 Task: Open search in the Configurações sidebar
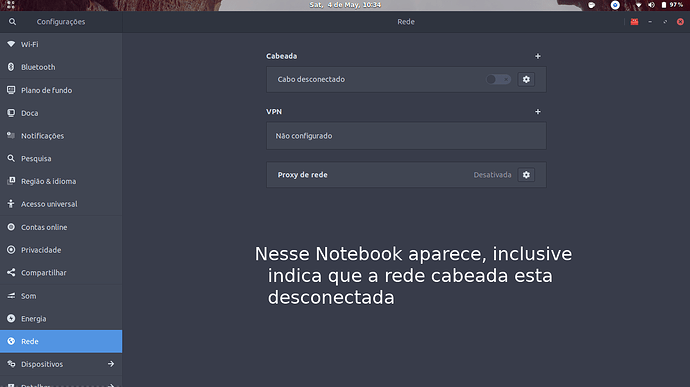(12, 22)
